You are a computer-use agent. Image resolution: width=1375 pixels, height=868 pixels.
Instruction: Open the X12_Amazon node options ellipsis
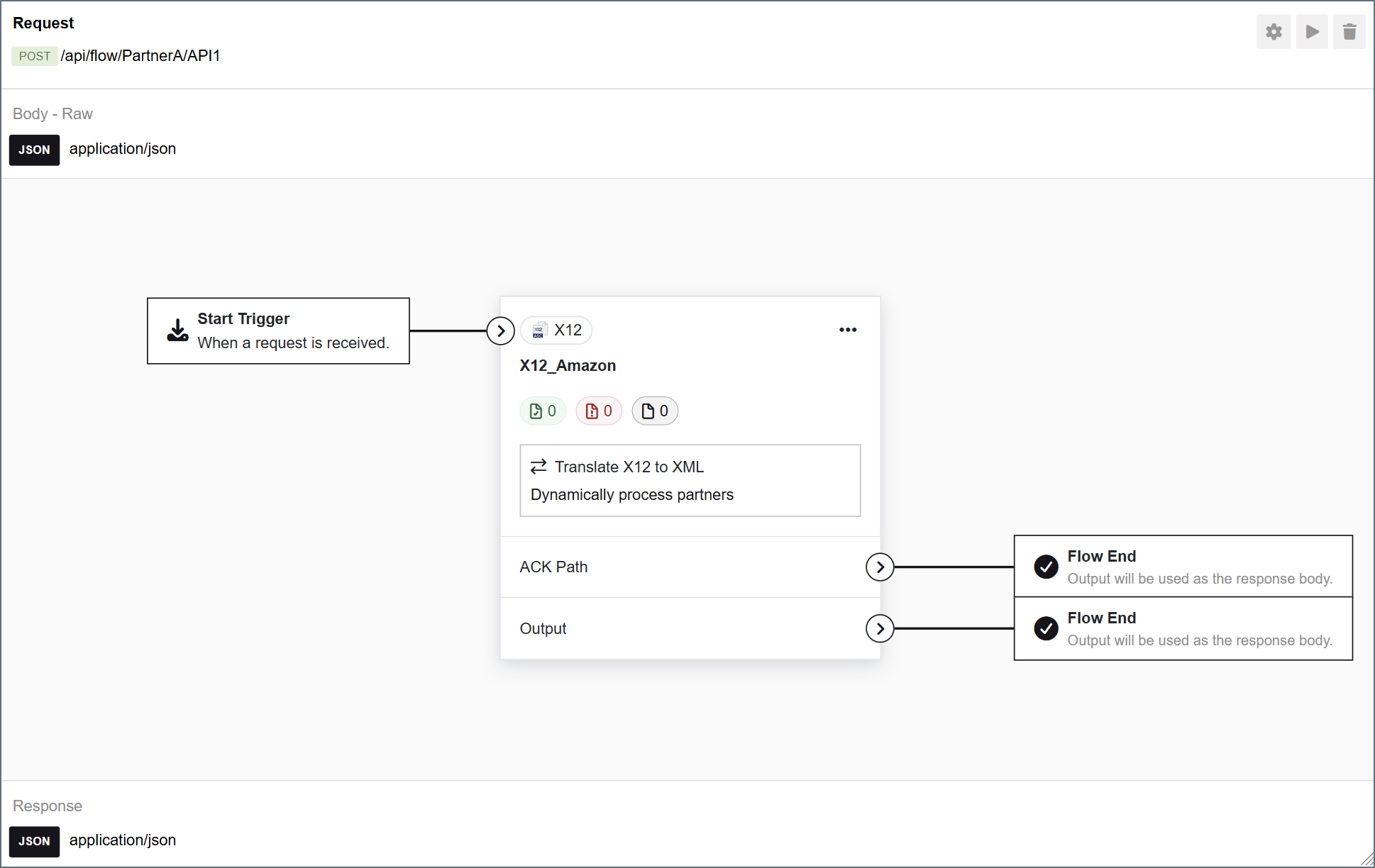[x=848, y=330]
